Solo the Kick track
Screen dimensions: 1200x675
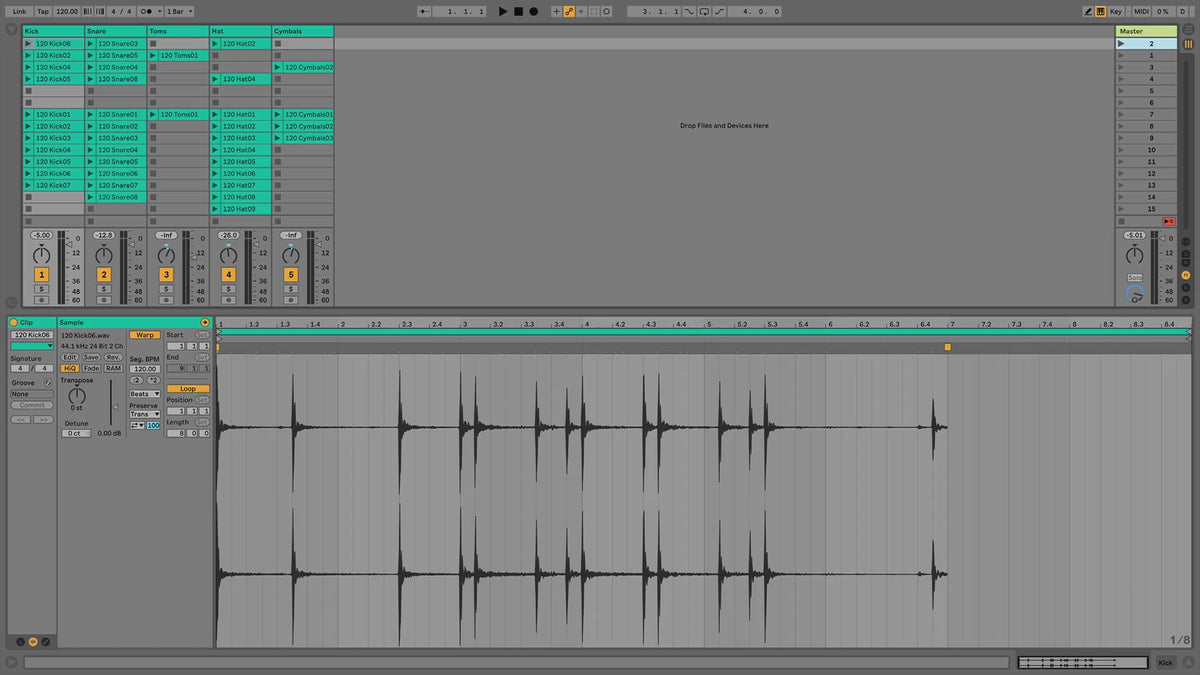[41, 288]
